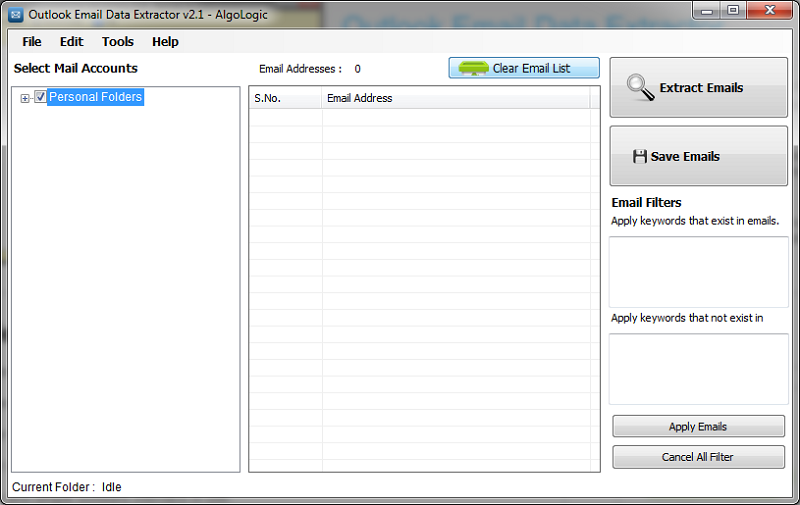The height and width of the screenshot is (505, 800).
Task: Click the app envelope icon in title bar
Action: pyautogui.click(x=16, y=14)
